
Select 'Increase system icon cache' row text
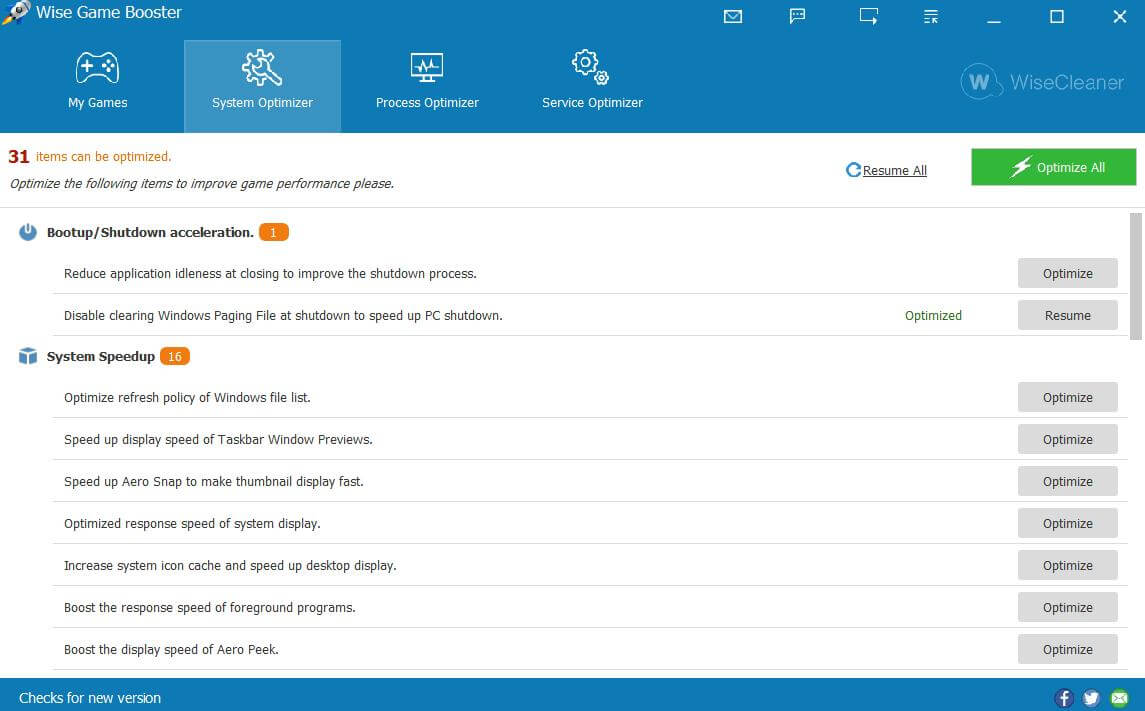(230, 565)
